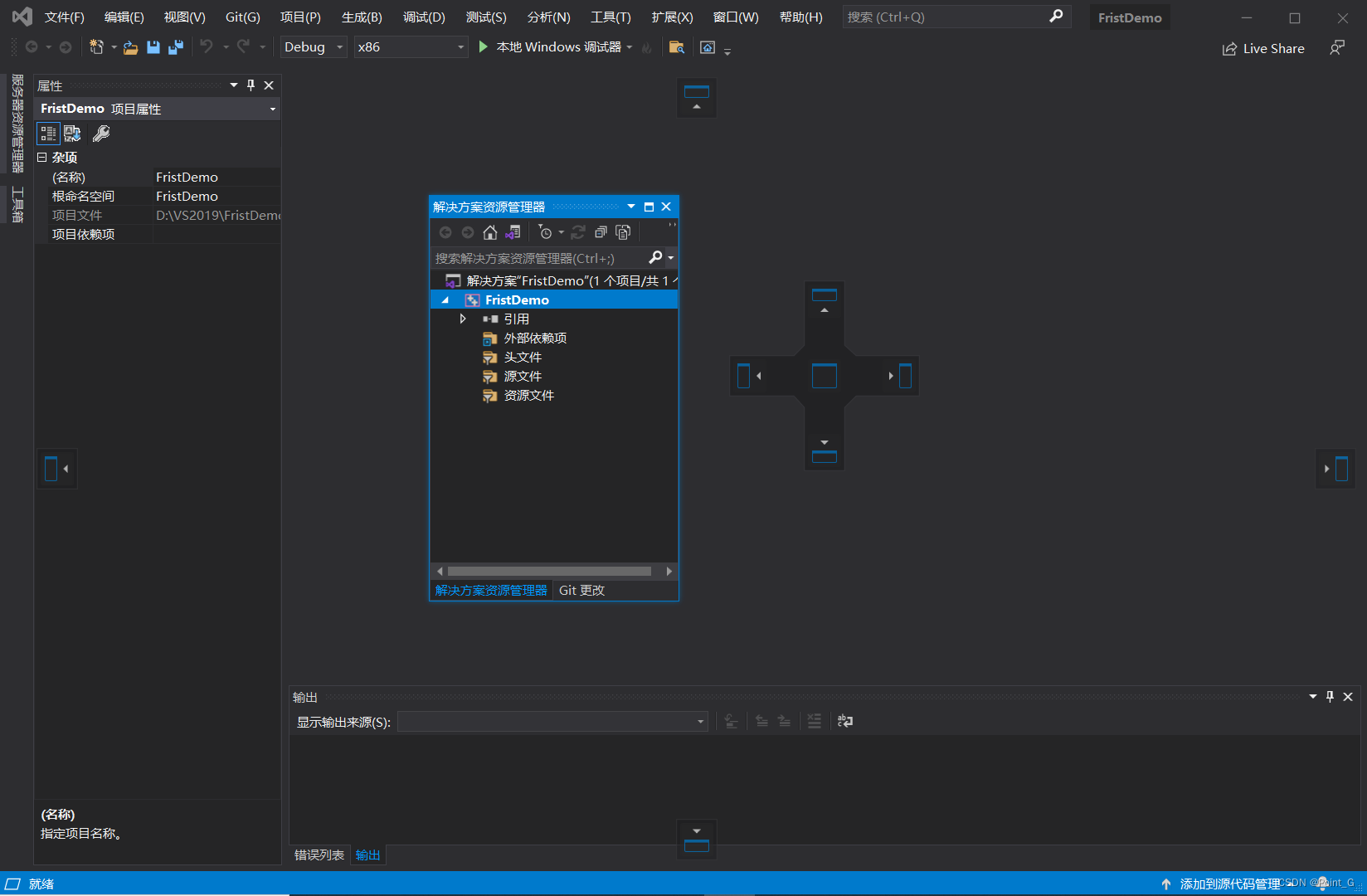Click the Find in Files folder icon
The width and height of the screenshot is (1367, 896).
[x=677, y=48]
